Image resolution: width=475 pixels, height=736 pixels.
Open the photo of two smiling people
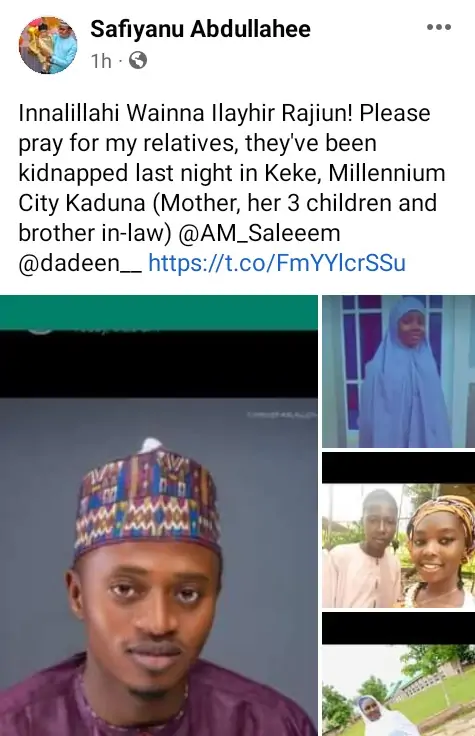coord(398,546)
